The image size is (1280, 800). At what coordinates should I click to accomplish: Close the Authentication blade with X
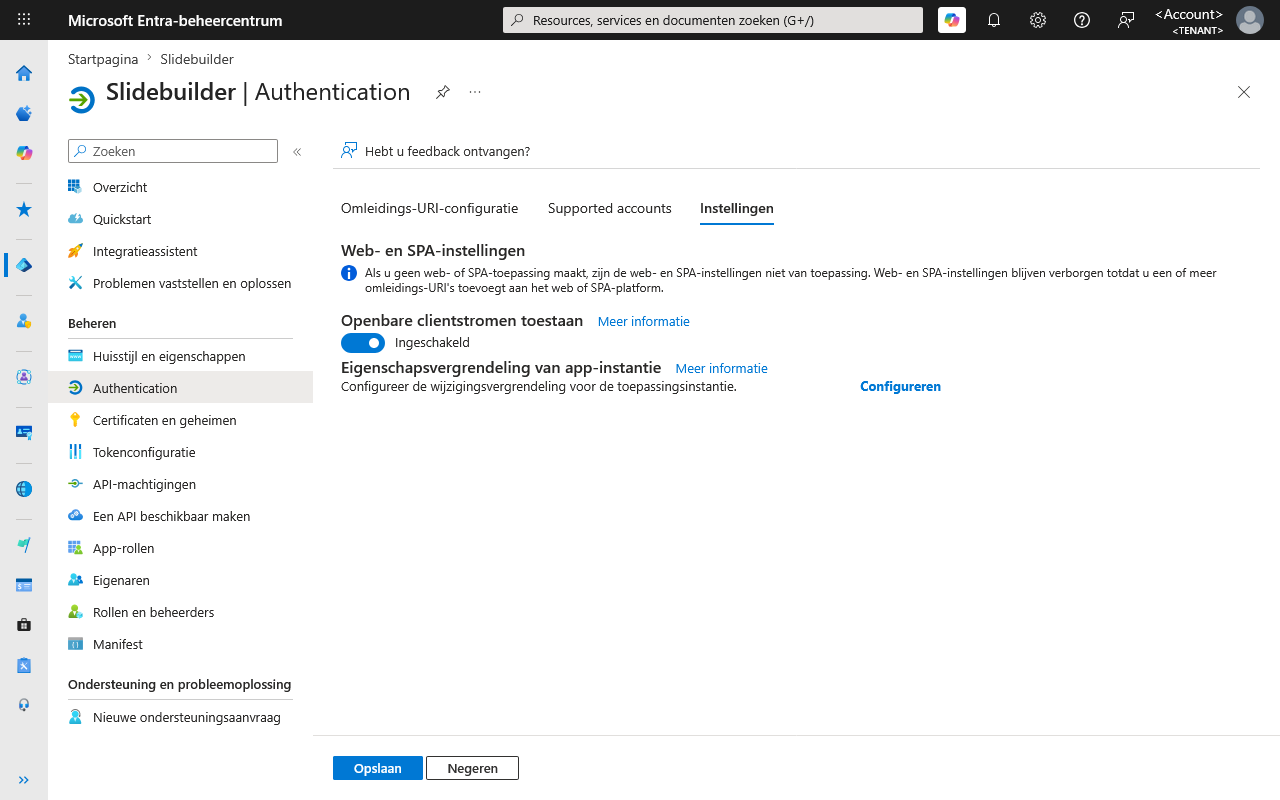[1244, 92]
